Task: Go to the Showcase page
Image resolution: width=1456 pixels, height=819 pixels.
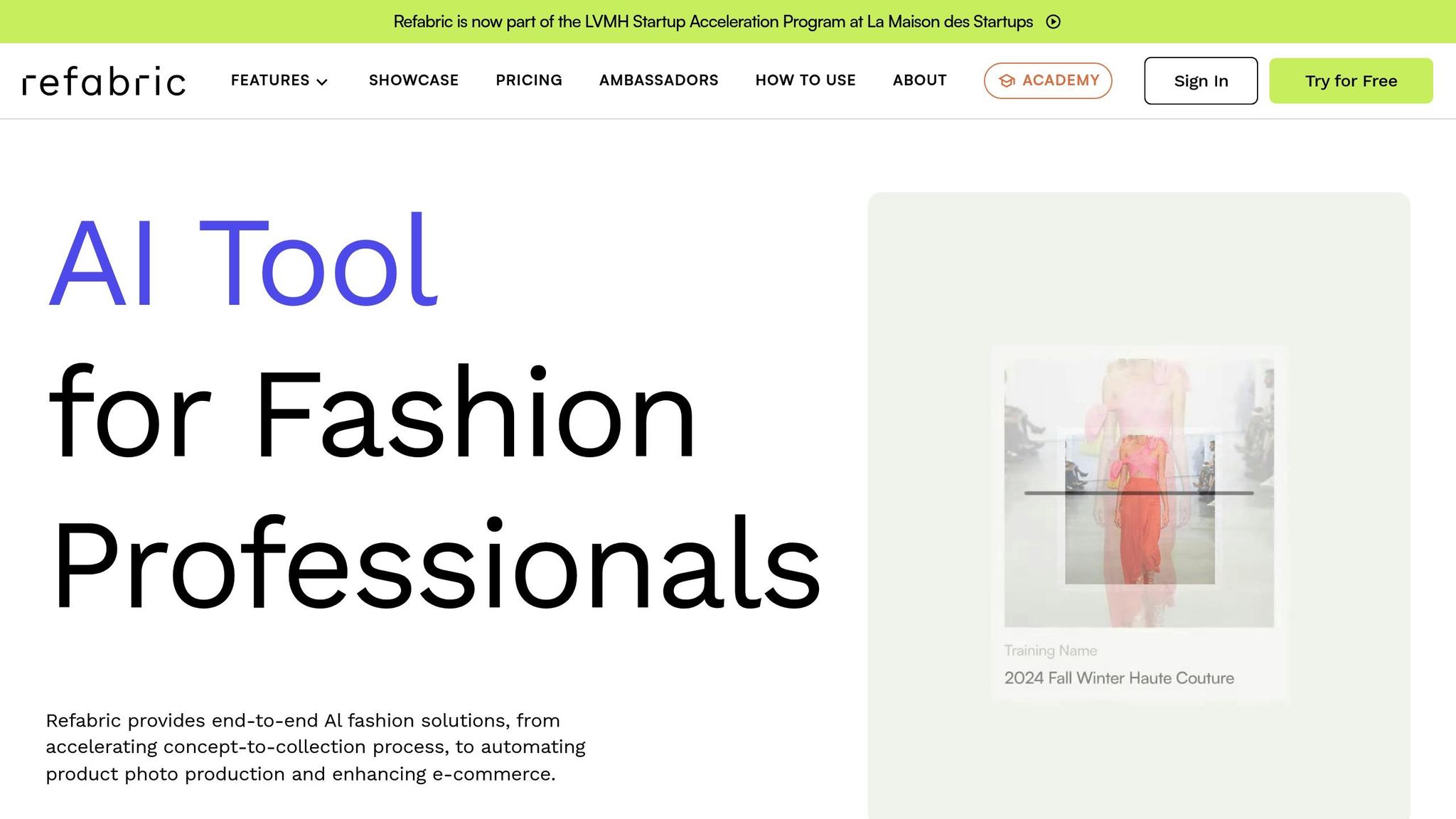Action: [x=414, y=80]
